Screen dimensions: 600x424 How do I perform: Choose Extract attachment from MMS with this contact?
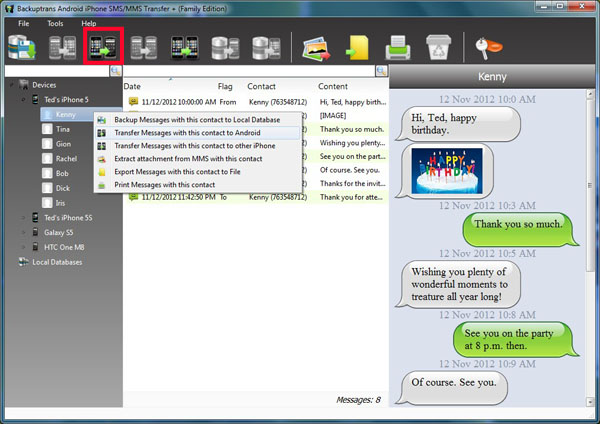coord(197,159)
